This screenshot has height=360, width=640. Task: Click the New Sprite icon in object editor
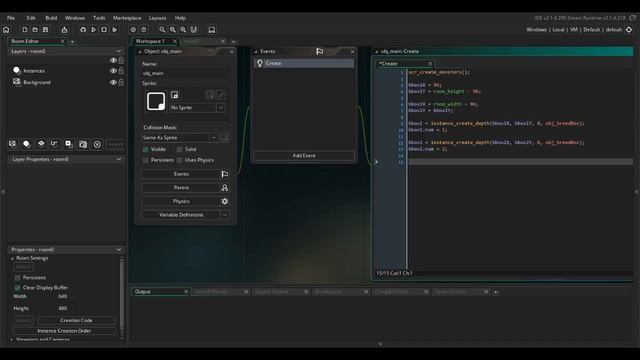pyautogui.click(x=175, y=95)
